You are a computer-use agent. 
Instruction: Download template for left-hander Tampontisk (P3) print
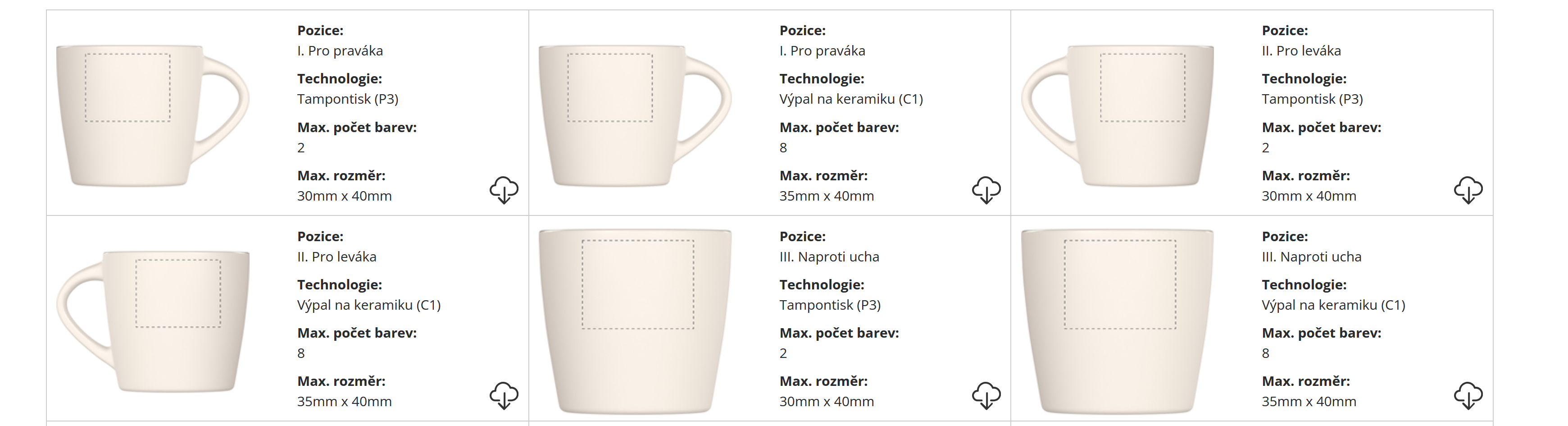pyautogui.click(x=1468, y=190)
